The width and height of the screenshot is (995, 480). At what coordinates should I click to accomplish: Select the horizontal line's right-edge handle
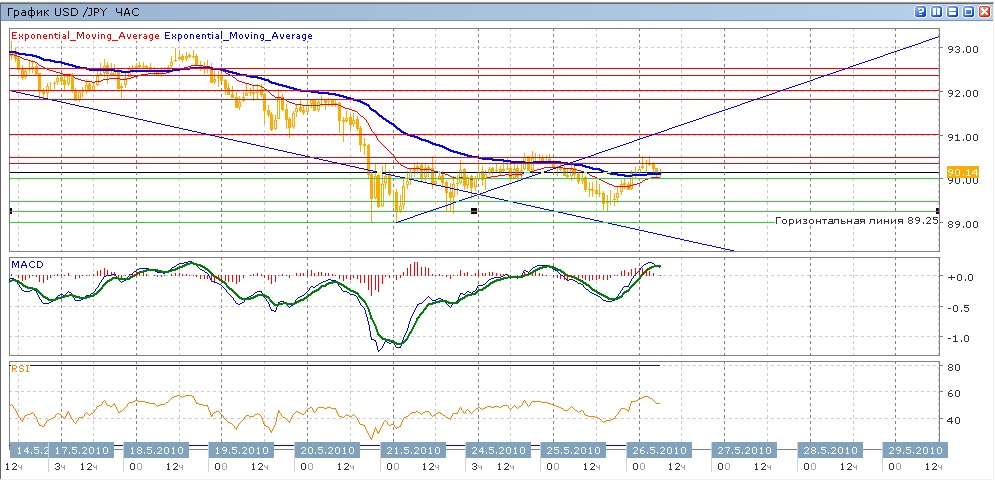(x=937, y=210)
